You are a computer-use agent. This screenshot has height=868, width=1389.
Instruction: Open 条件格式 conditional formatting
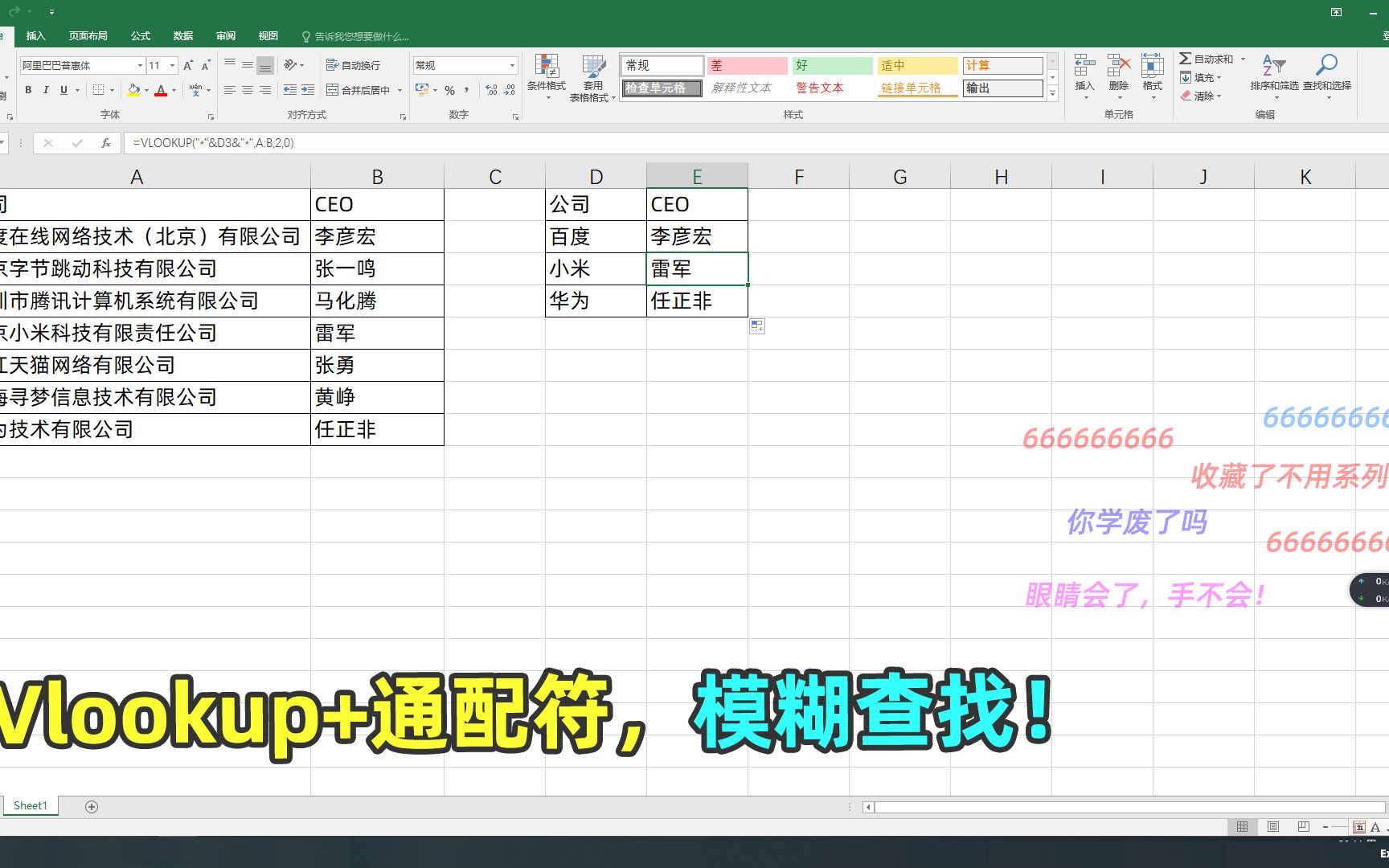pyautogui.click(x=547, y=77)
